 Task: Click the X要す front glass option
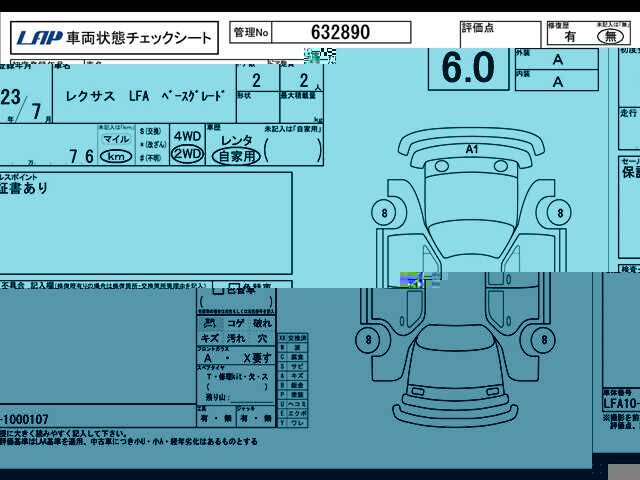pos(257,358)
